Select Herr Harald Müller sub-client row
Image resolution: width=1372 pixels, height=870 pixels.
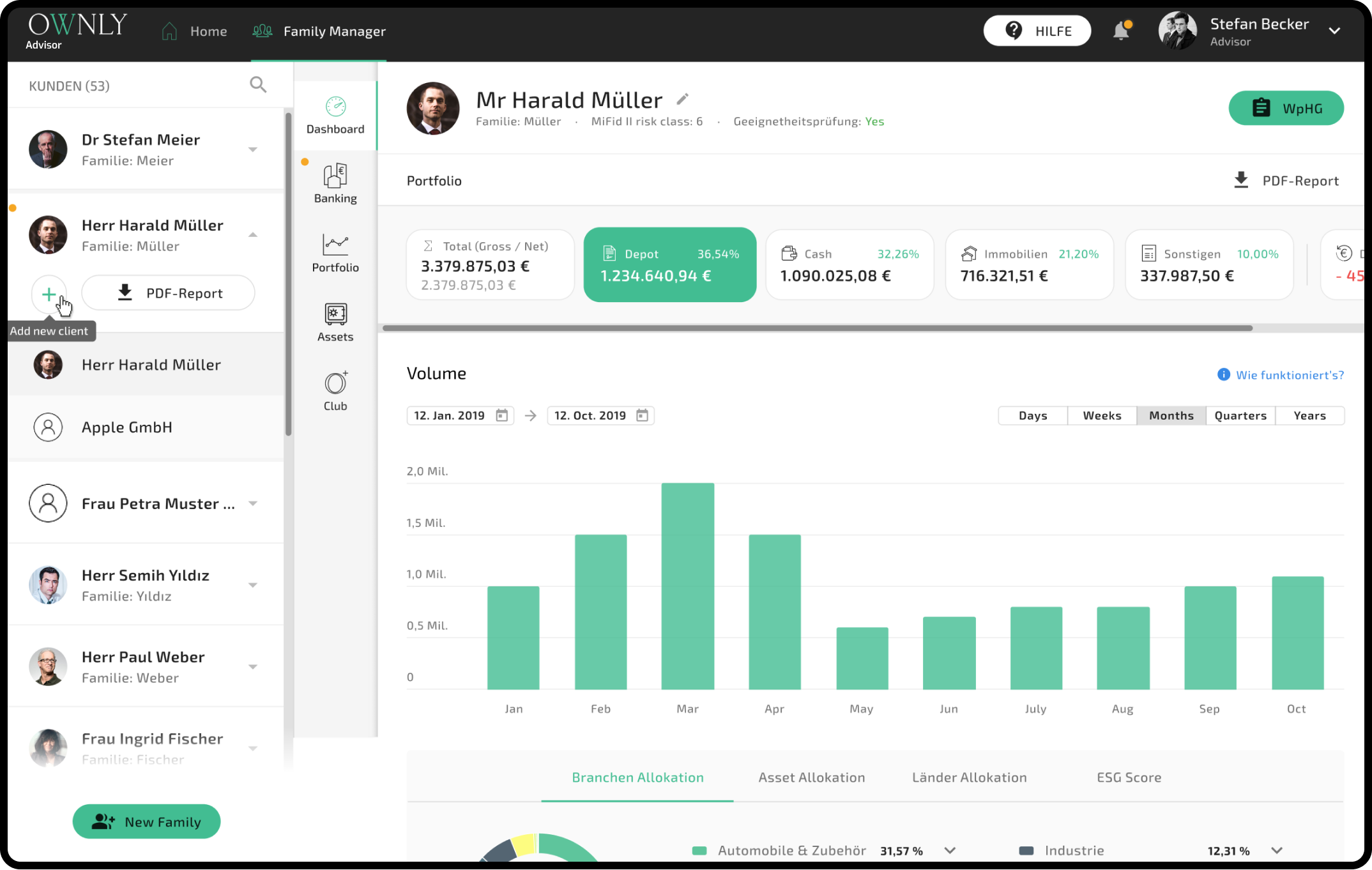pyautogui.click(x=146, y=364)
